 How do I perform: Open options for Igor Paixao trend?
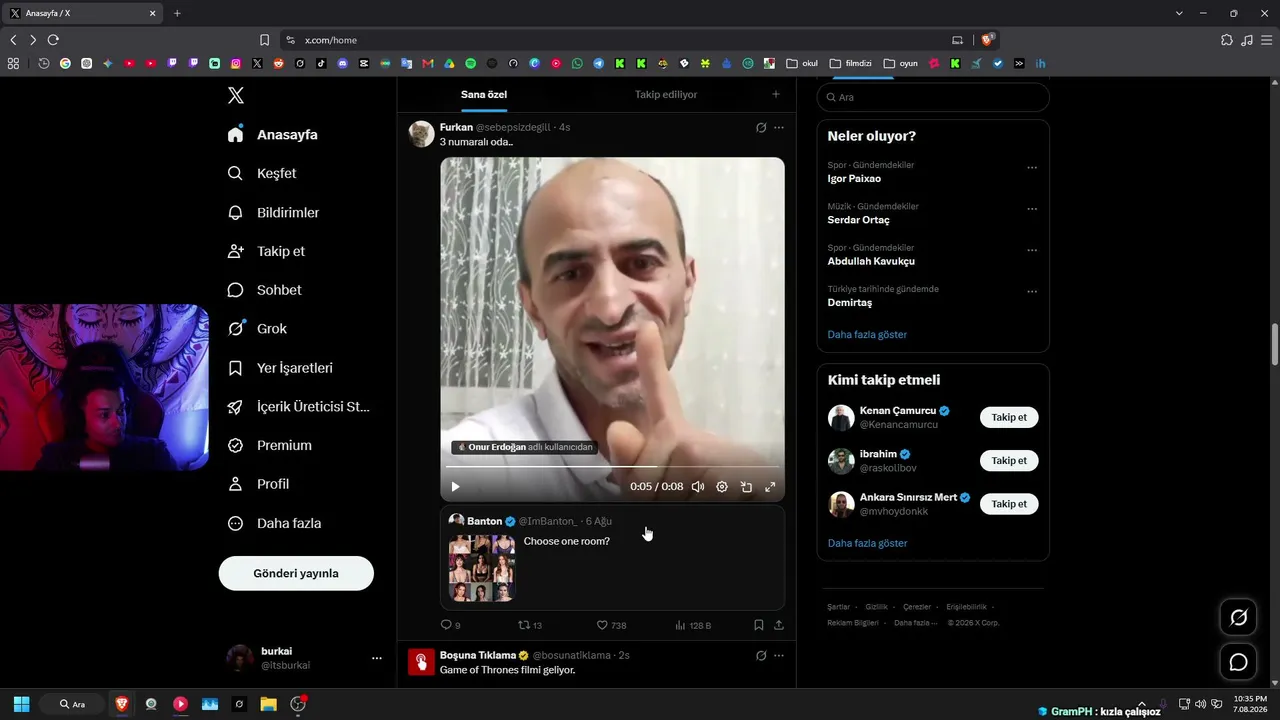[x=1032, y=168]
